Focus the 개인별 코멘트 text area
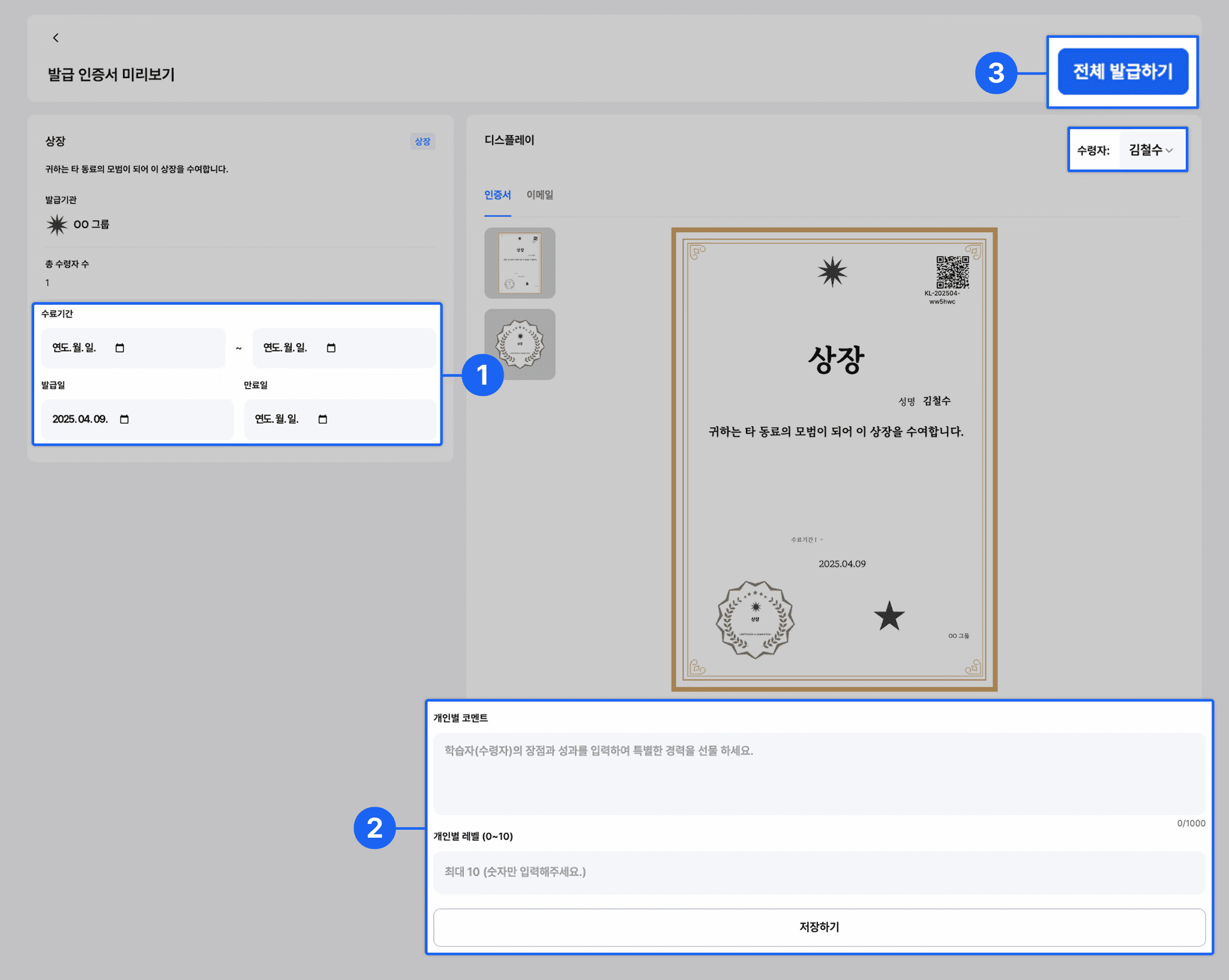1229x980 pixels. coord(819,773)
